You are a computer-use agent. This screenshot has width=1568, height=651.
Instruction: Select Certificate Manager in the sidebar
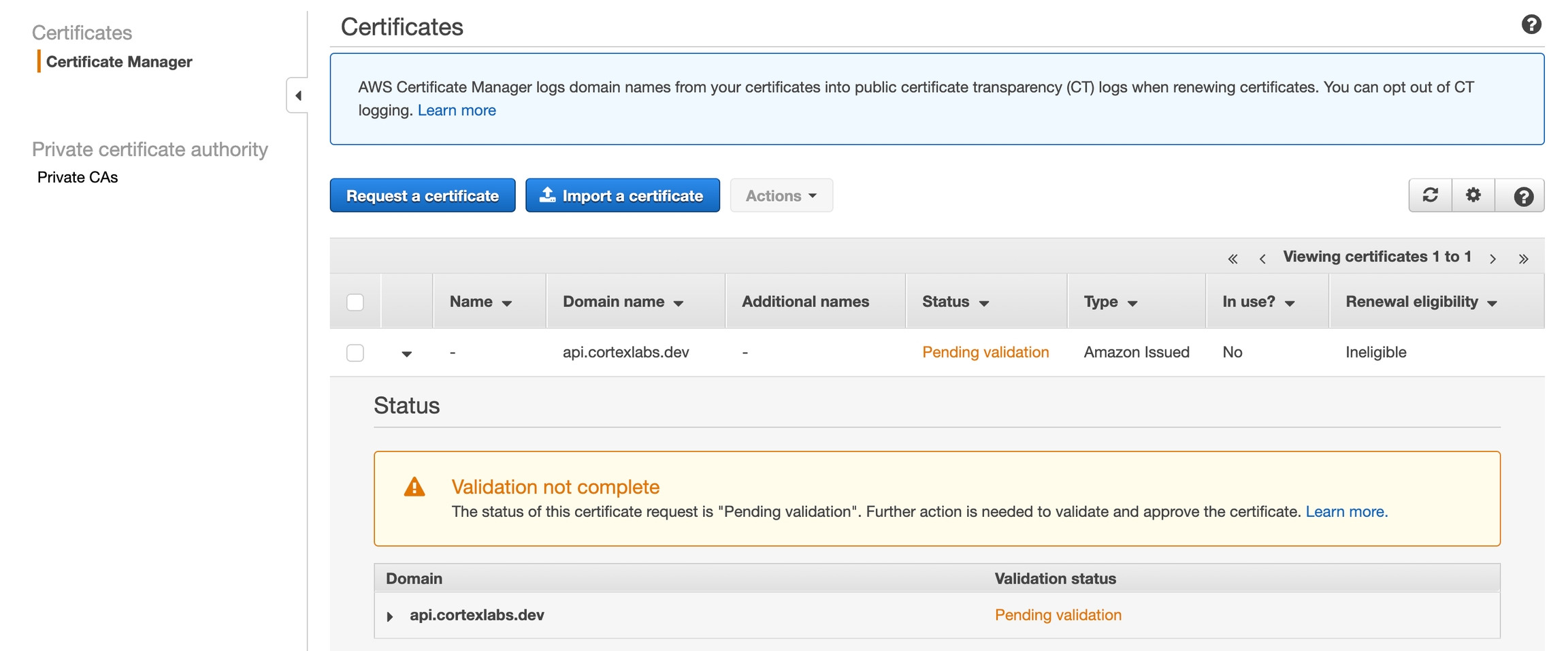pyautogui.click(x=119, y=61)
